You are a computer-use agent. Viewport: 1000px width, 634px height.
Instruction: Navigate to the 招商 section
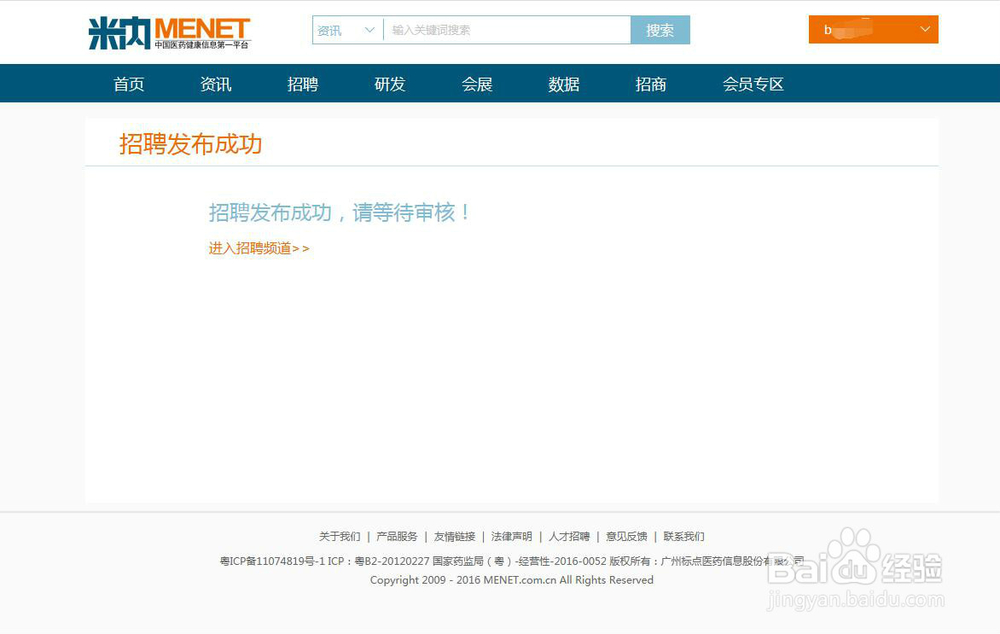coord(651,84)
